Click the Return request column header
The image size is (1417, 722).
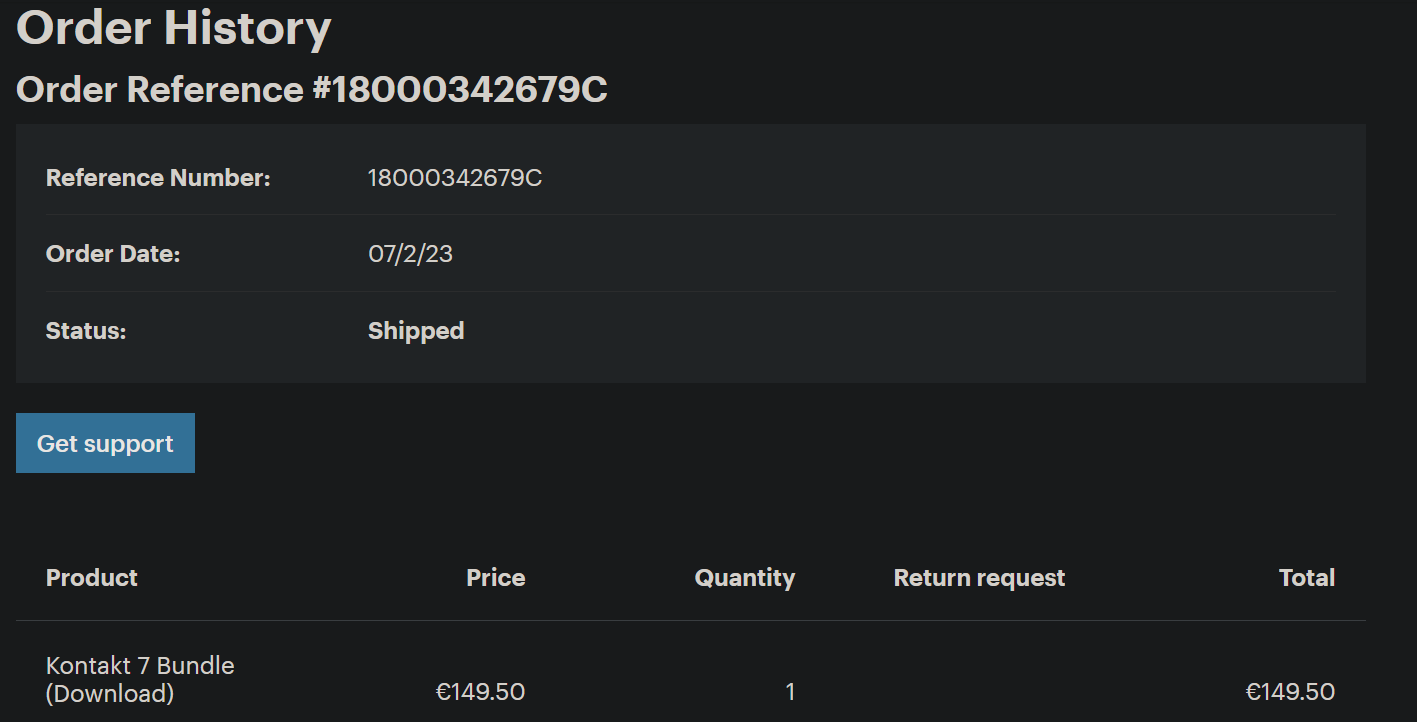pos(979,578)
